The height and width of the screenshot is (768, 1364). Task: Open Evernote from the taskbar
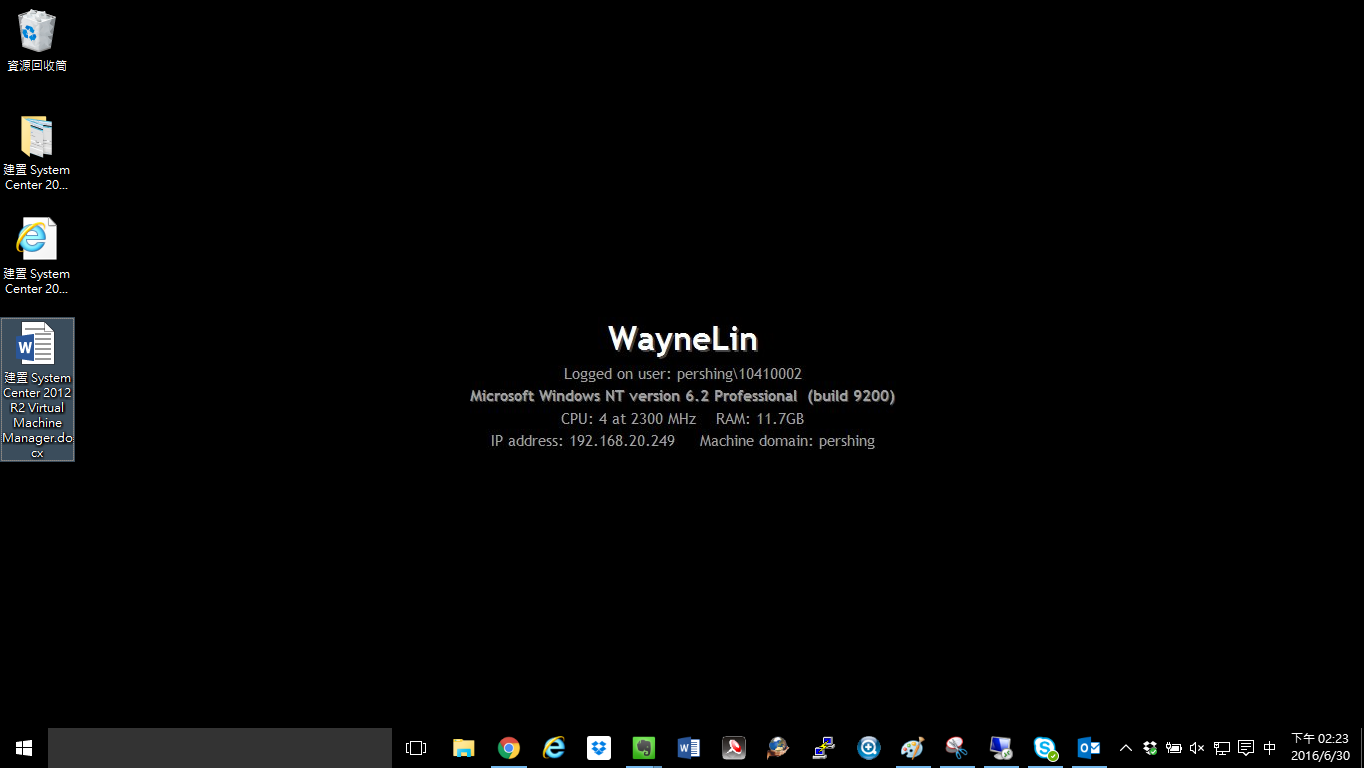coord(644,748)
